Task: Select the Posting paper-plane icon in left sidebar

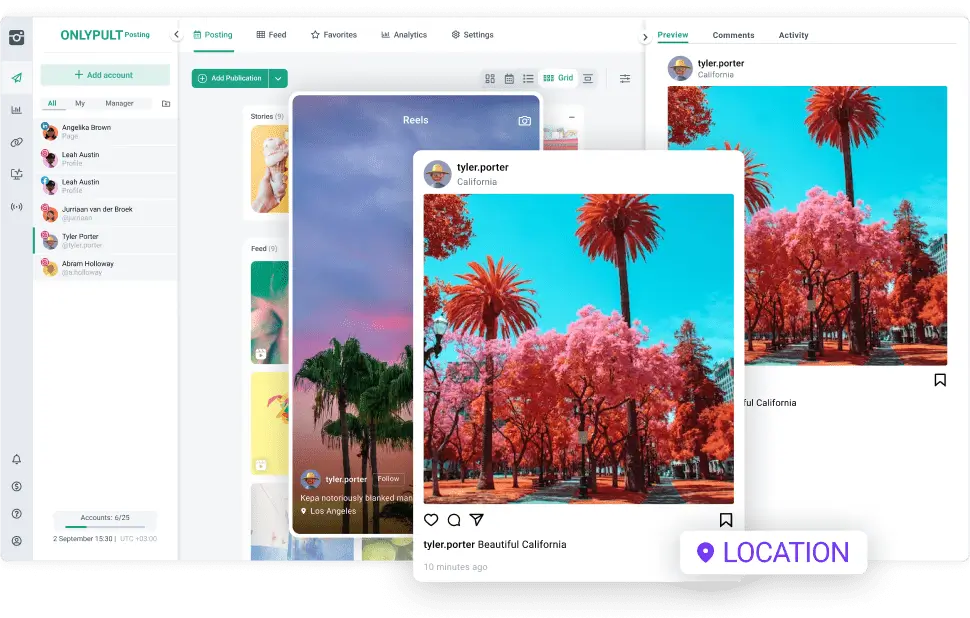Action: pyautogui.click(x=15, y=77)
